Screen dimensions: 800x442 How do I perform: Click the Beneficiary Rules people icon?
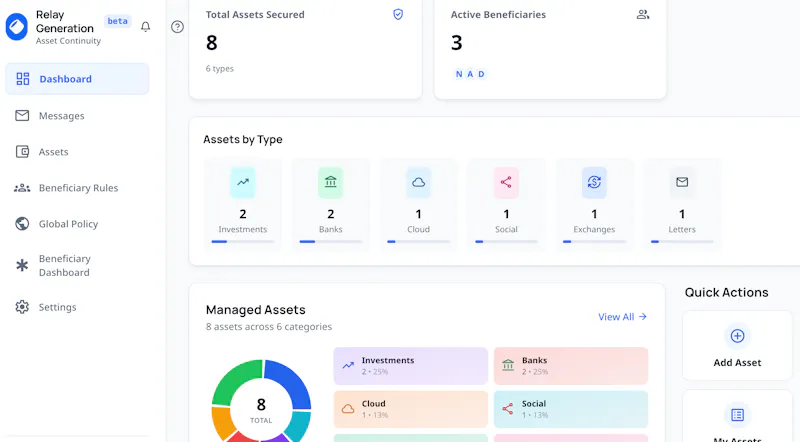[22, 188]
